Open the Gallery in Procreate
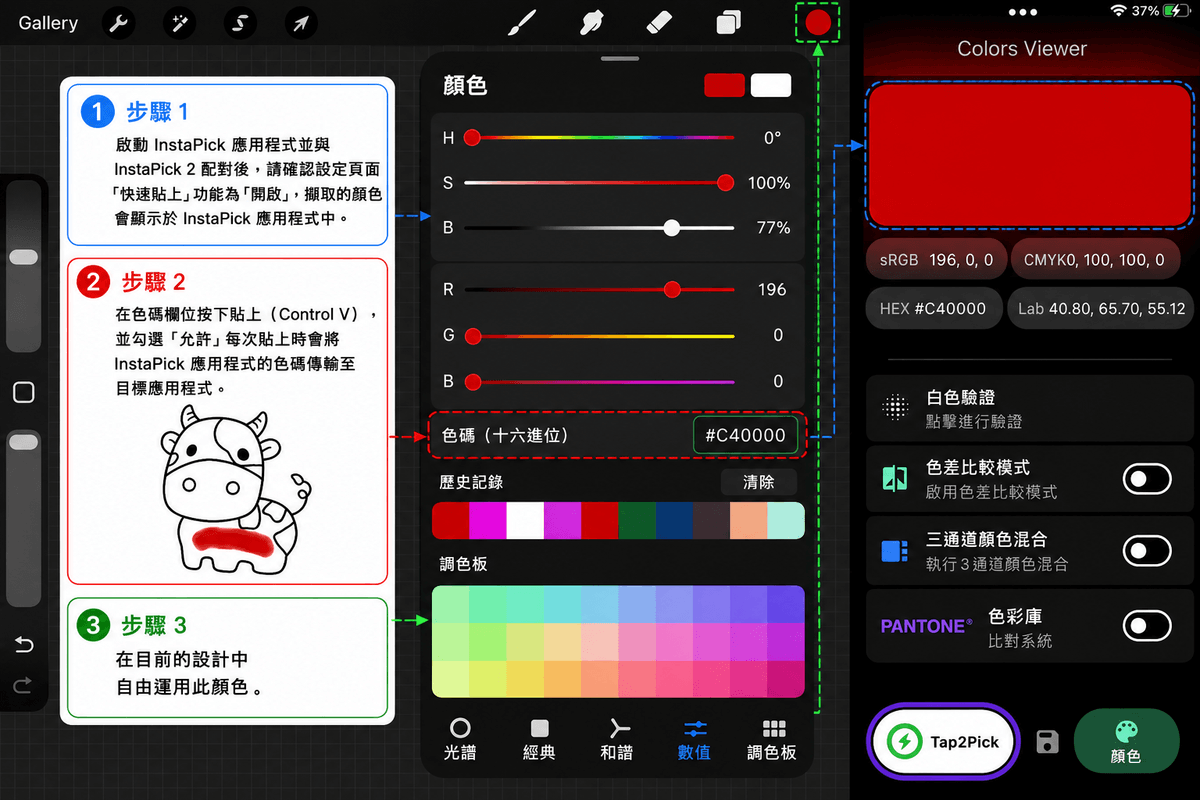This screenshot has width=1200, height=800. 48,23
